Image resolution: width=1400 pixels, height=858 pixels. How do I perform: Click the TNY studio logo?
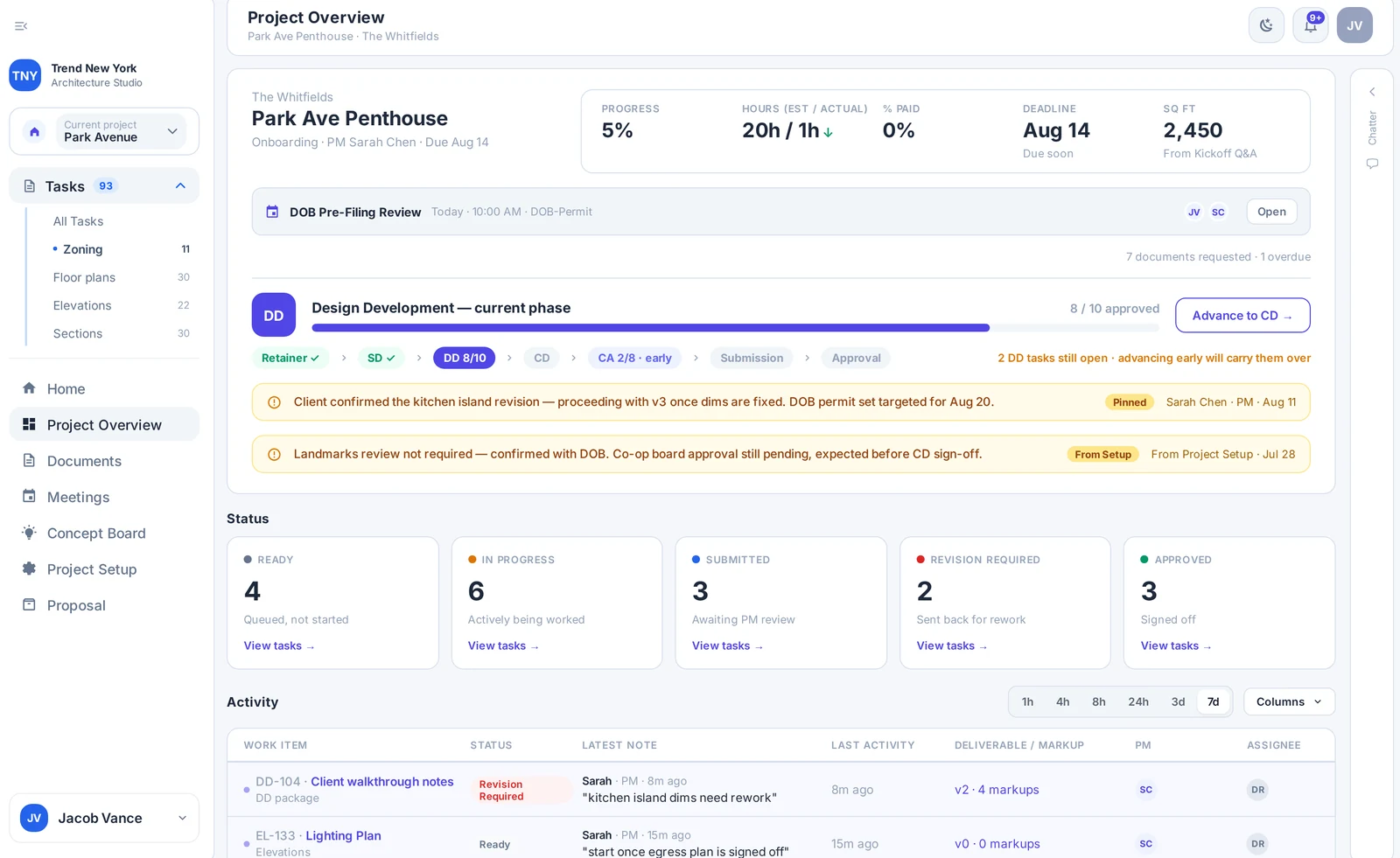[x=25, y=75]
